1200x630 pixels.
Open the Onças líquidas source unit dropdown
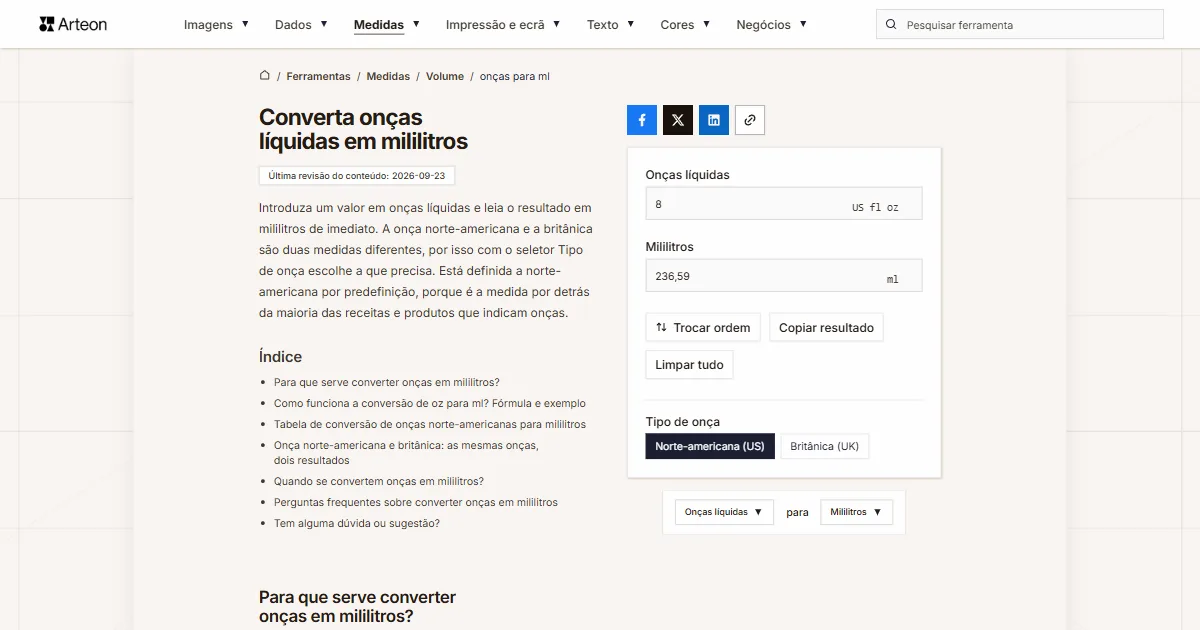(x=724, y=512)
